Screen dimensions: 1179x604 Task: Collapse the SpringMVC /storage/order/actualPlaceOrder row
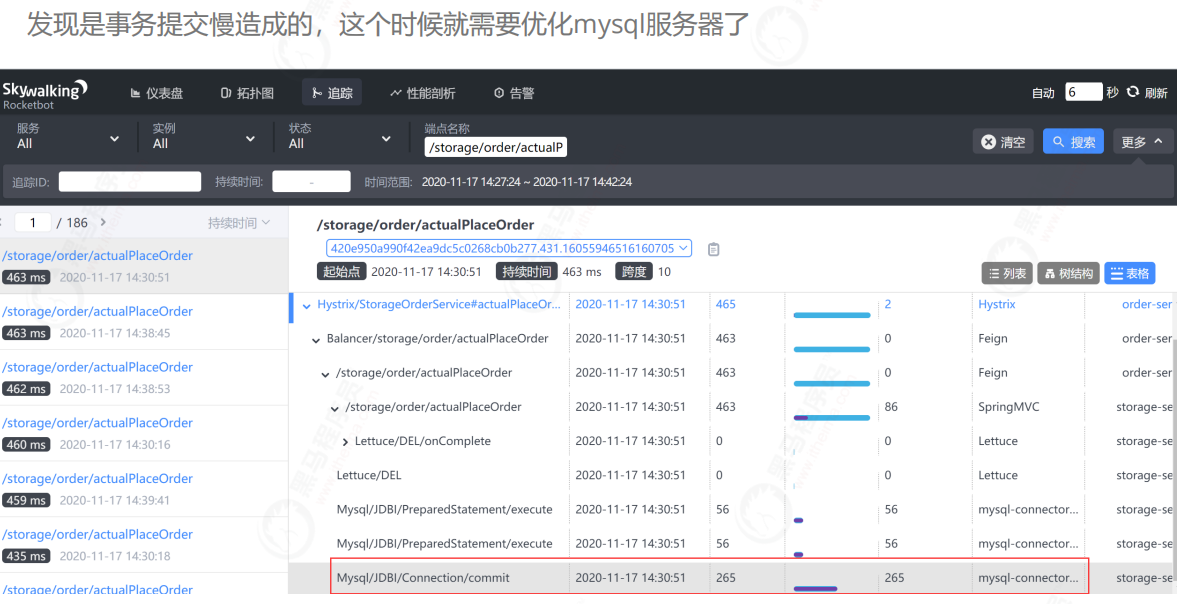335,408
